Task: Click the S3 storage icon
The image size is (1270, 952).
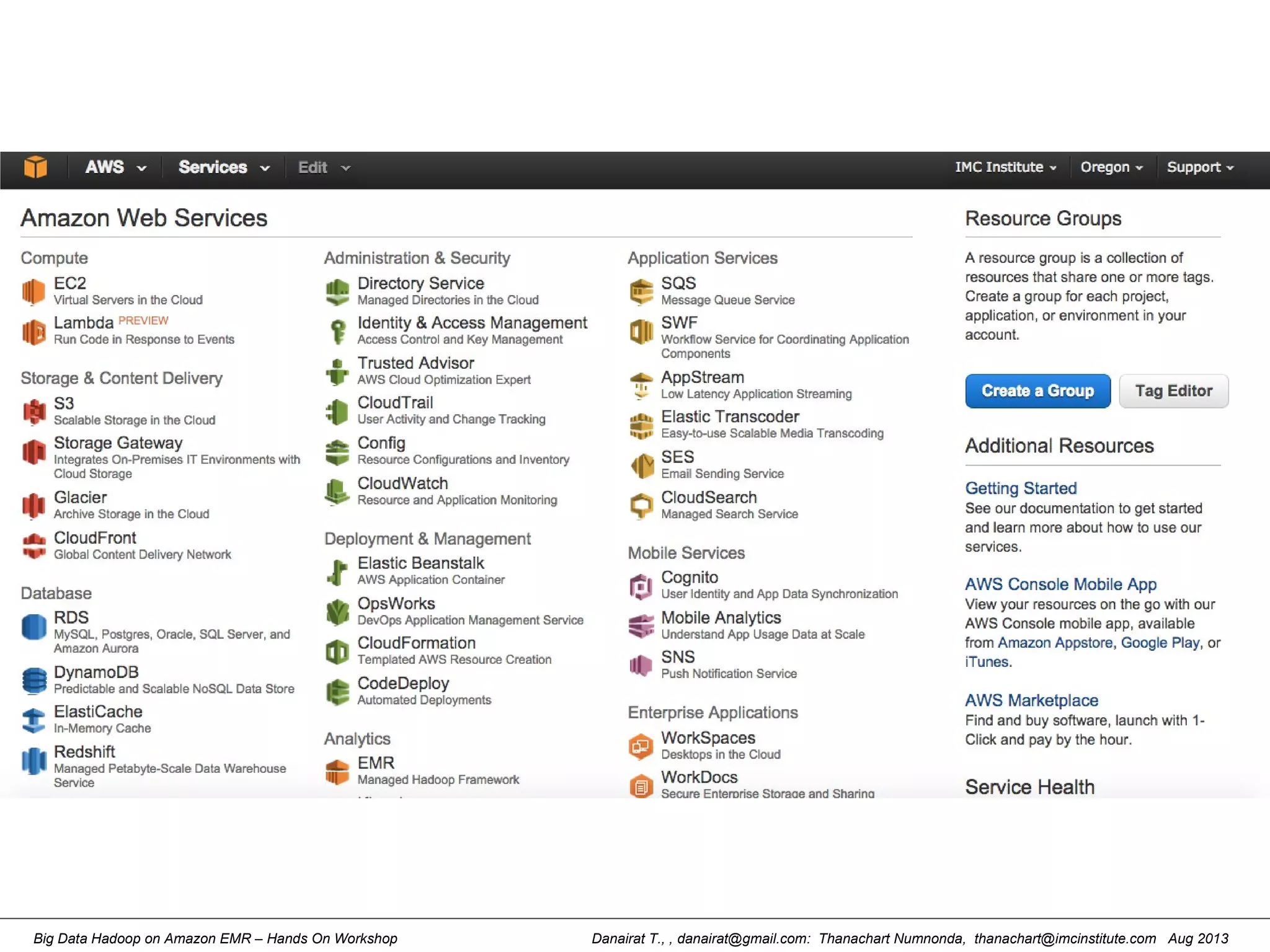Action: [34, 411]
